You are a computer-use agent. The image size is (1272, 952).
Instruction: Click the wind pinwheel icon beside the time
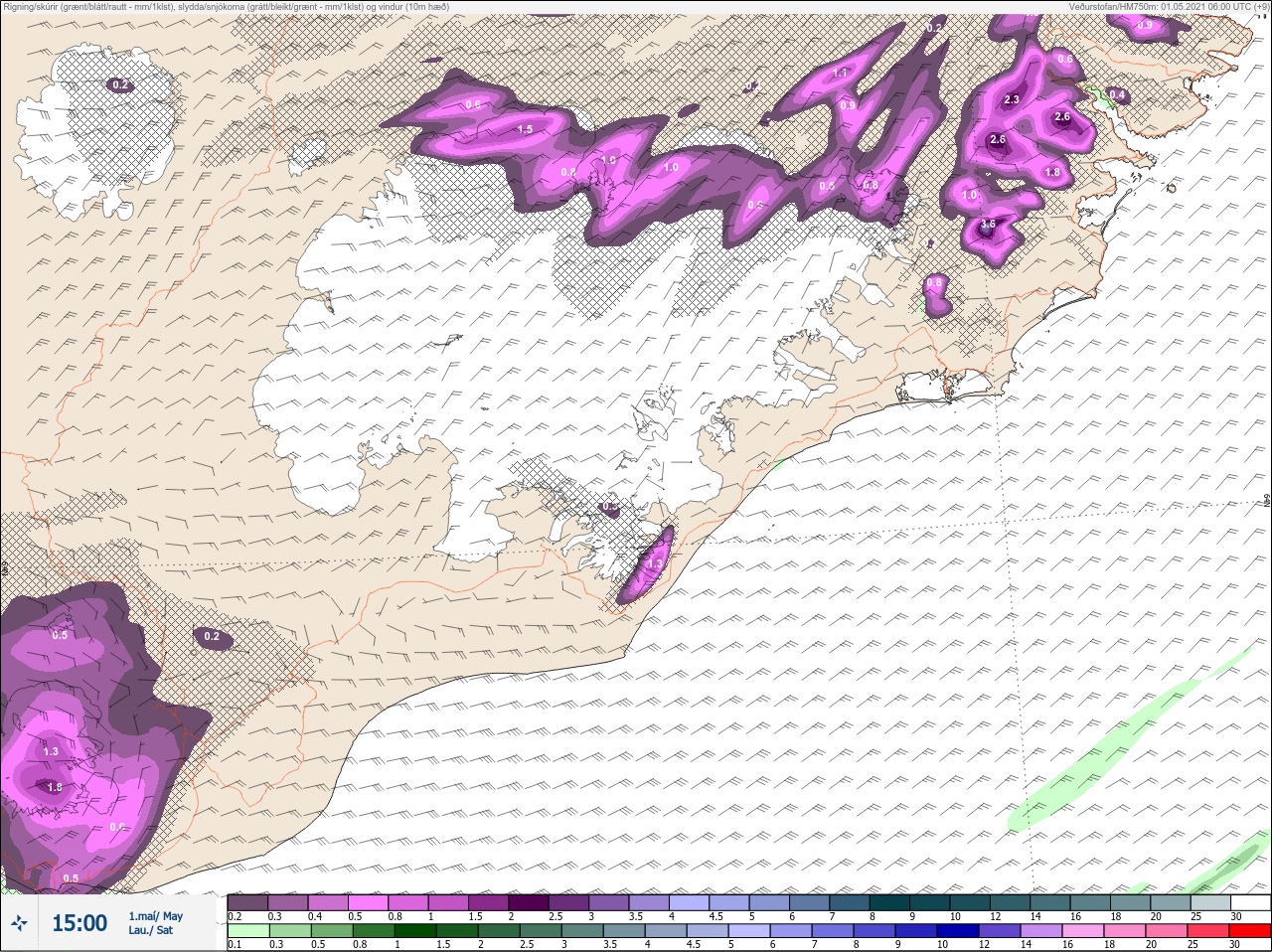20,923
